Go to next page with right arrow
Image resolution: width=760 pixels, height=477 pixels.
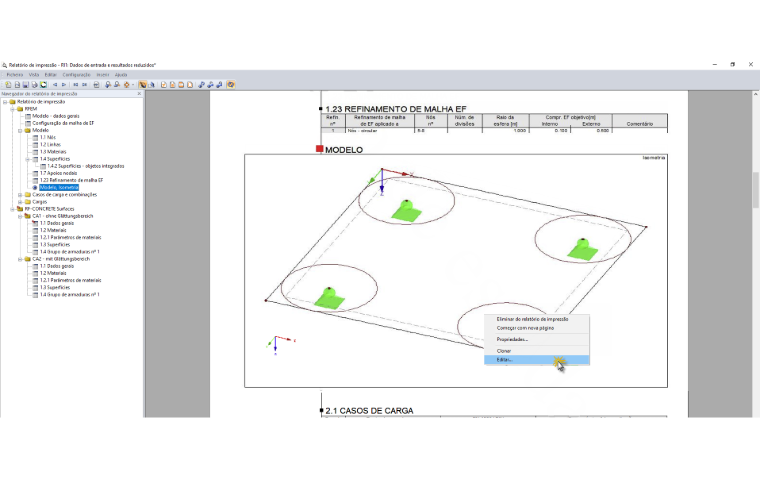click(x=63, y=84)
